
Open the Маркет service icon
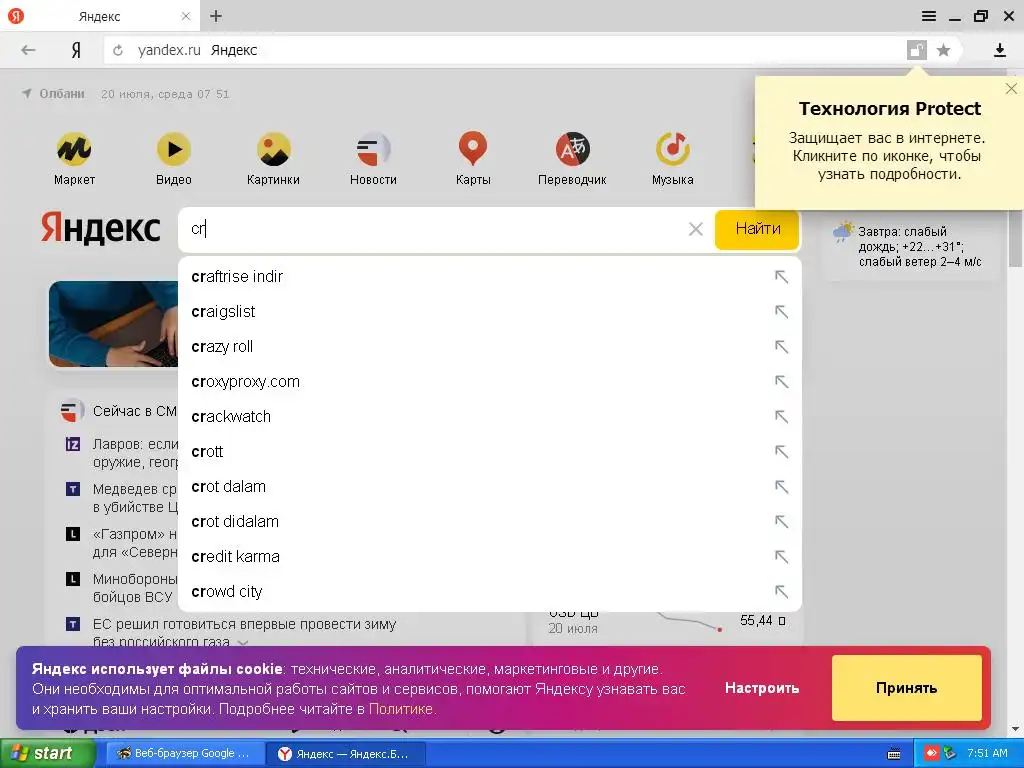[74, 149]
